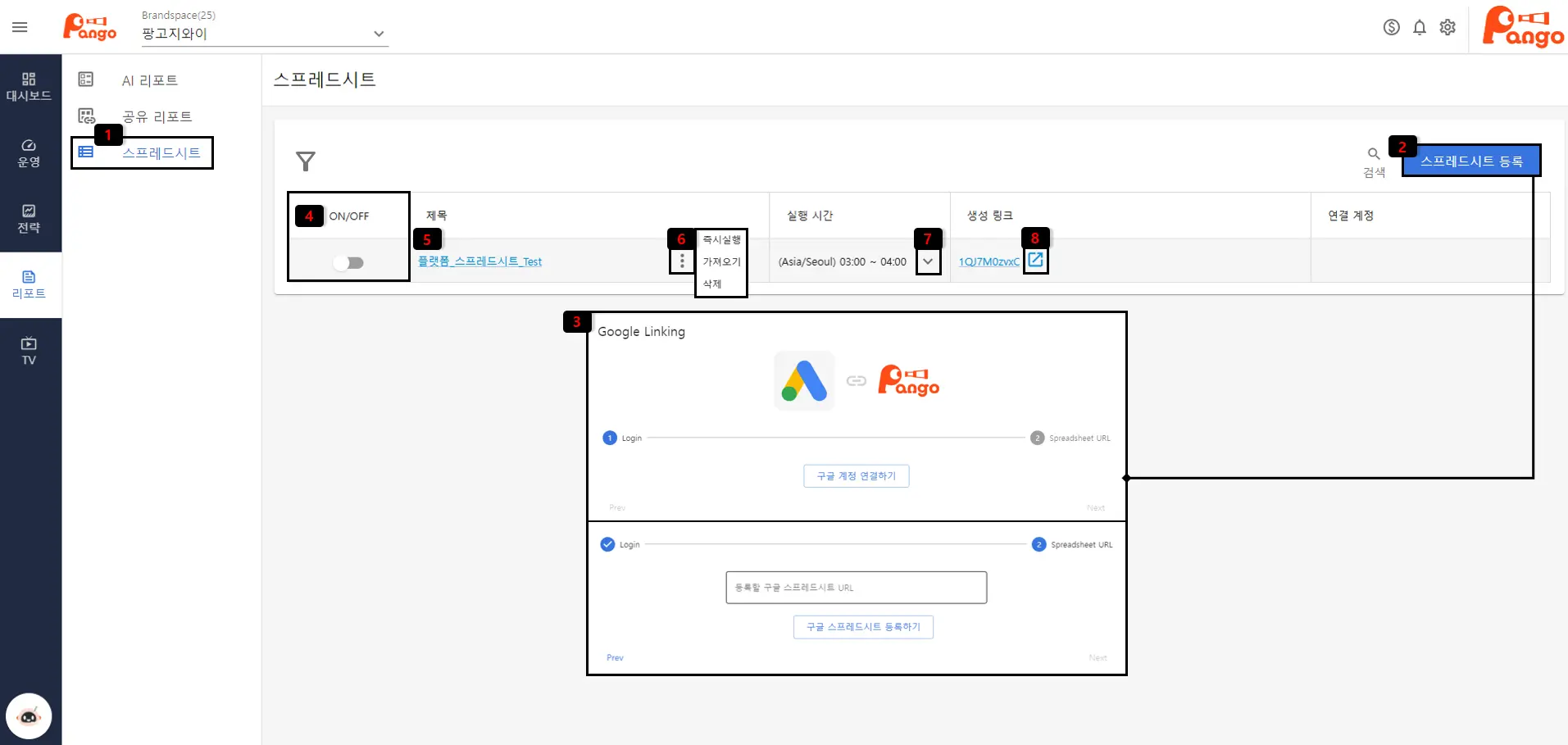This screenshot has width=1568, height=745.
Task: Click the dollar coin billing icon
Action: coord(1391,27)
